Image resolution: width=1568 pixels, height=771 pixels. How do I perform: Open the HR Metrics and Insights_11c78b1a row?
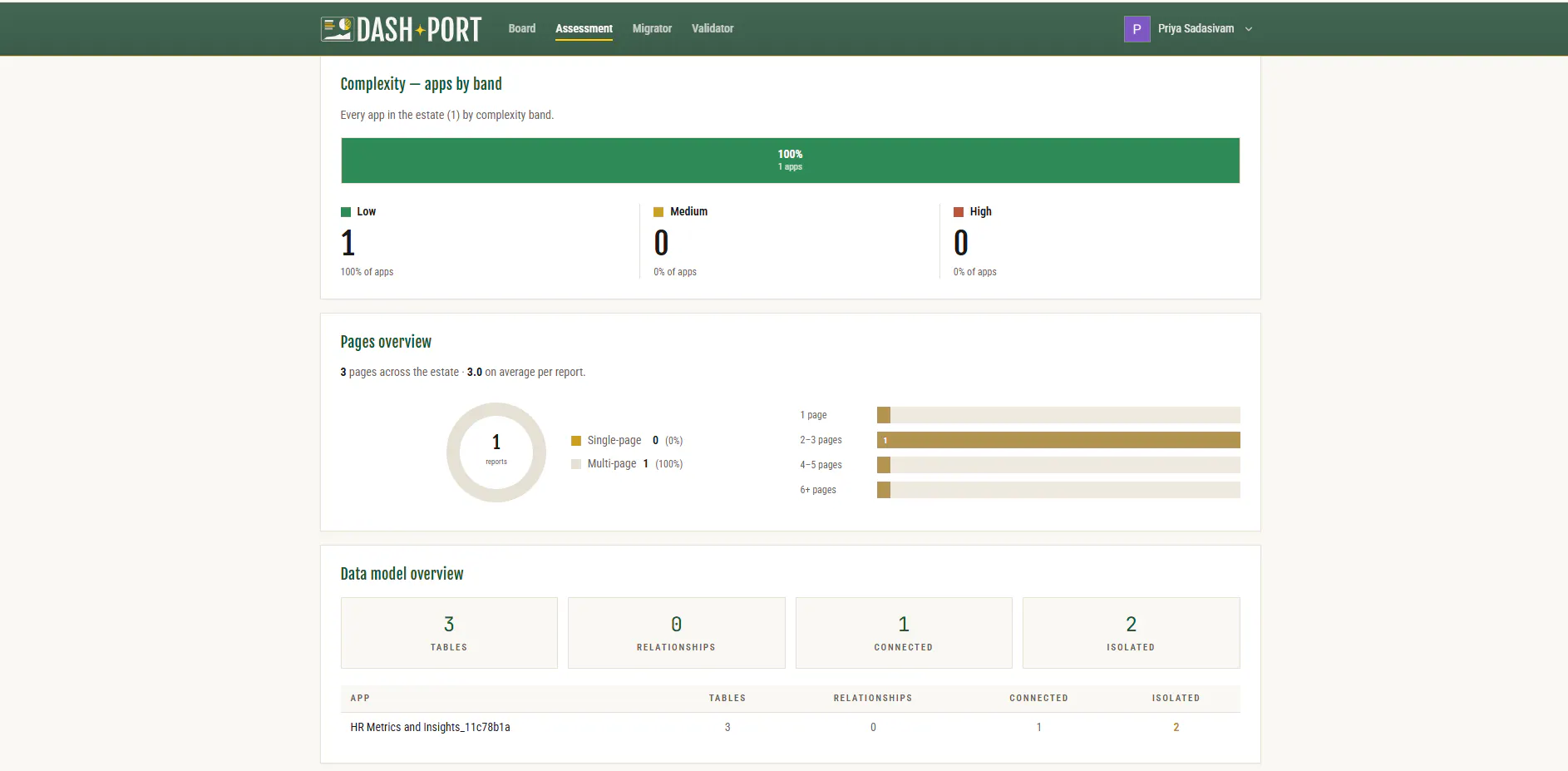coord(790,728)
